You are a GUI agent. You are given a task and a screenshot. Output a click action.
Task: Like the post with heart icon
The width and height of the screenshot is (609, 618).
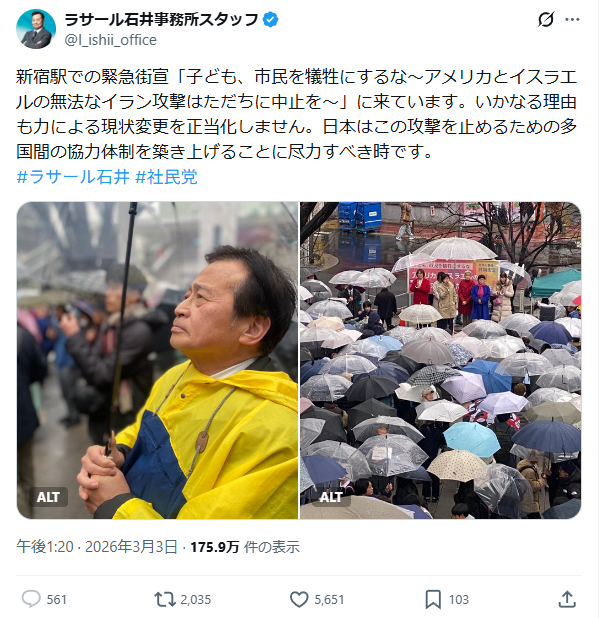point(299,599)
